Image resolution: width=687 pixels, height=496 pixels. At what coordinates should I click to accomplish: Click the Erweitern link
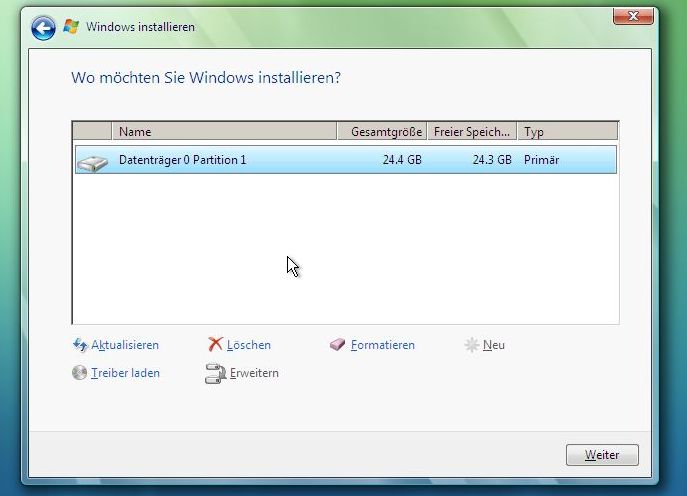254,373
